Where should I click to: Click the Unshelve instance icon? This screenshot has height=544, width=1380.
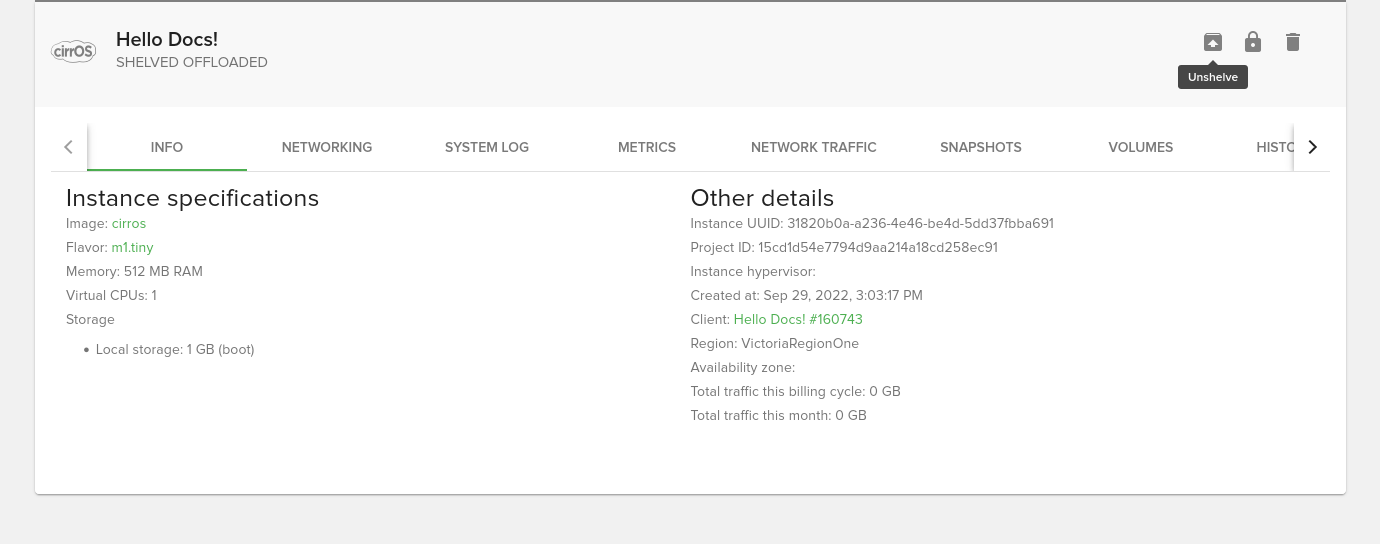click(1212, 42)
